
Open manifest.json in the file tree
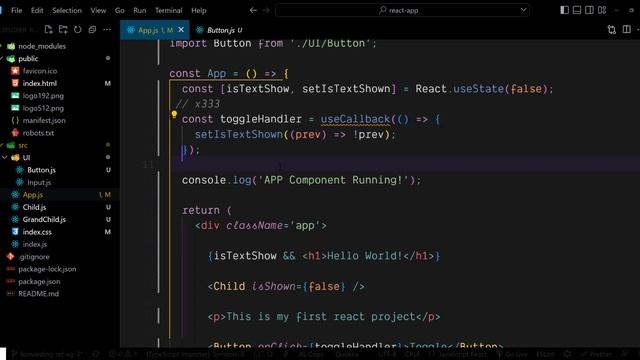pos(44,120)
